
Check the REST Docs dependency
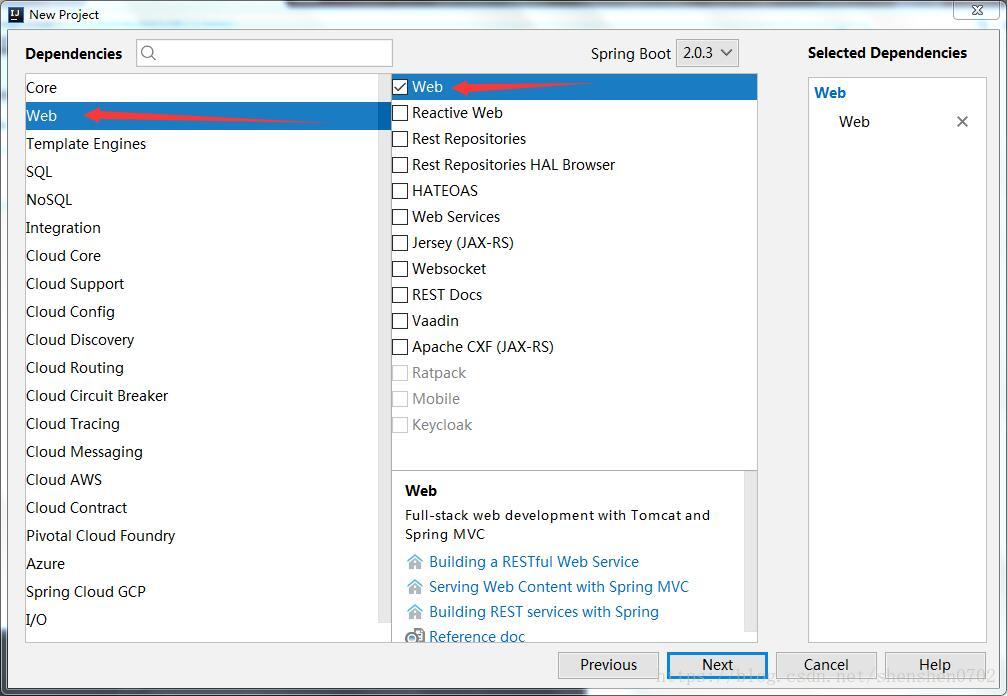[400, 295]
